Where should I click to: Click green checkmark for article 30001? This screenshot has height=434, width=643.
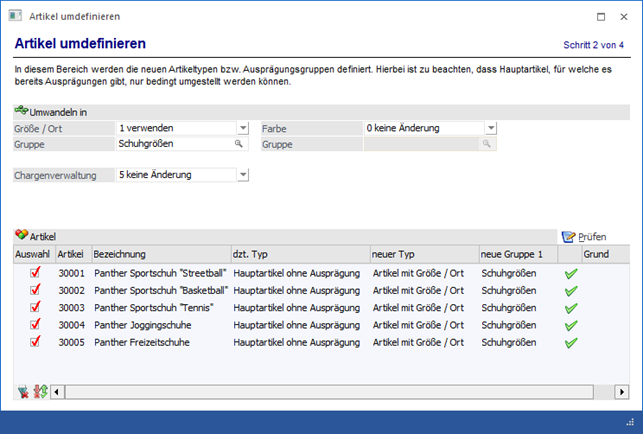point(571,273)
